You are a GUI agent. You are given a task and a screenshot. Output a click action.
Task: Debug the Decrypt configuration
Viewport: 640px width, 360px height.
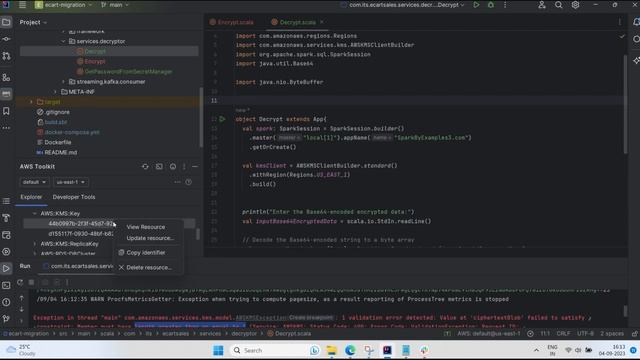pyautogui.click(x=491, y=5)
